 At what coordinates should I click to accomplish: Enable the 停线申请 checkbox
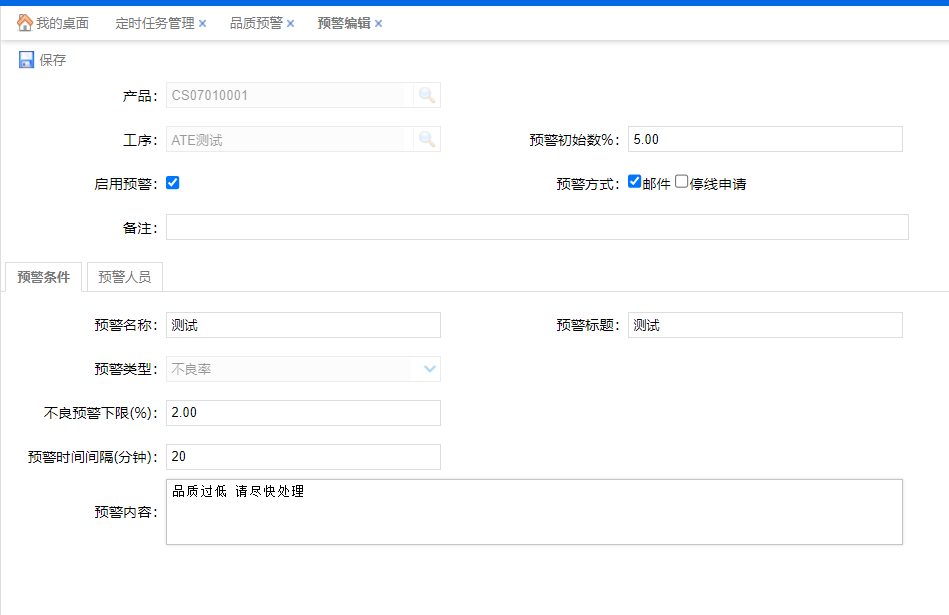[682, 182]
